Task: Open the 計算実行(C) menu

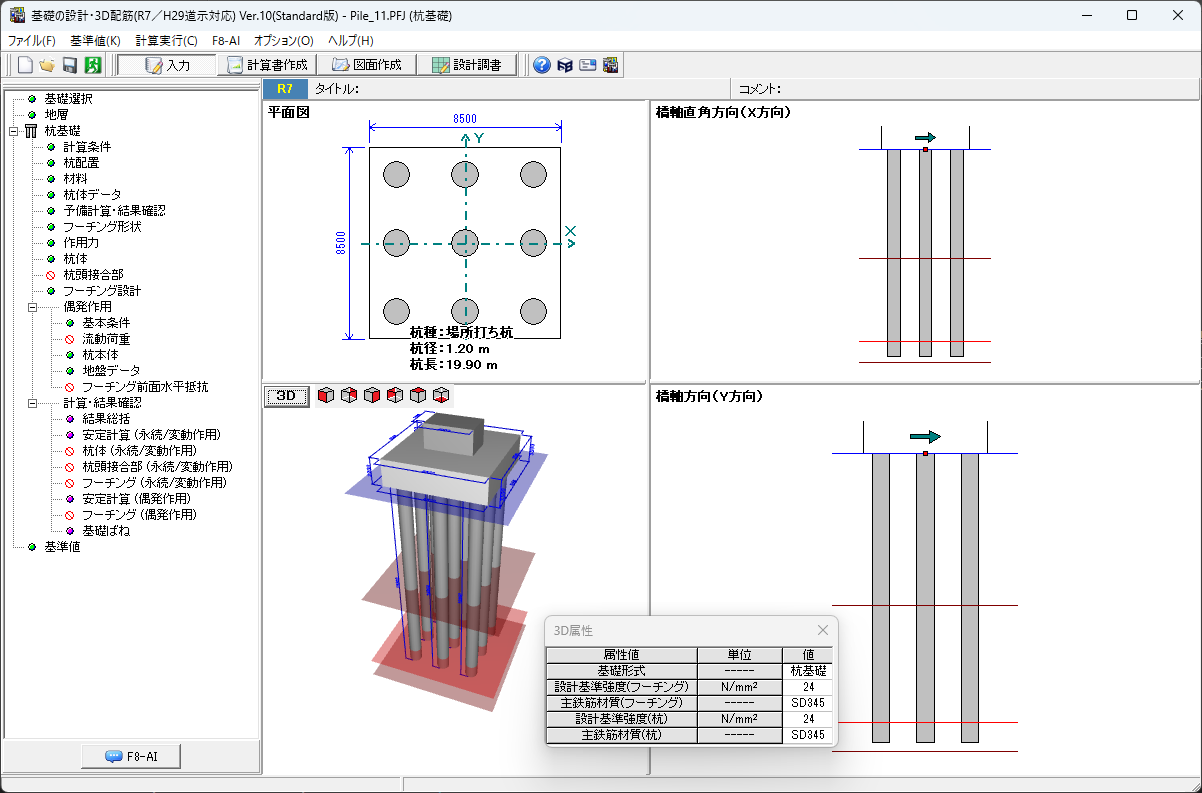Action: [x=166, y=40]
